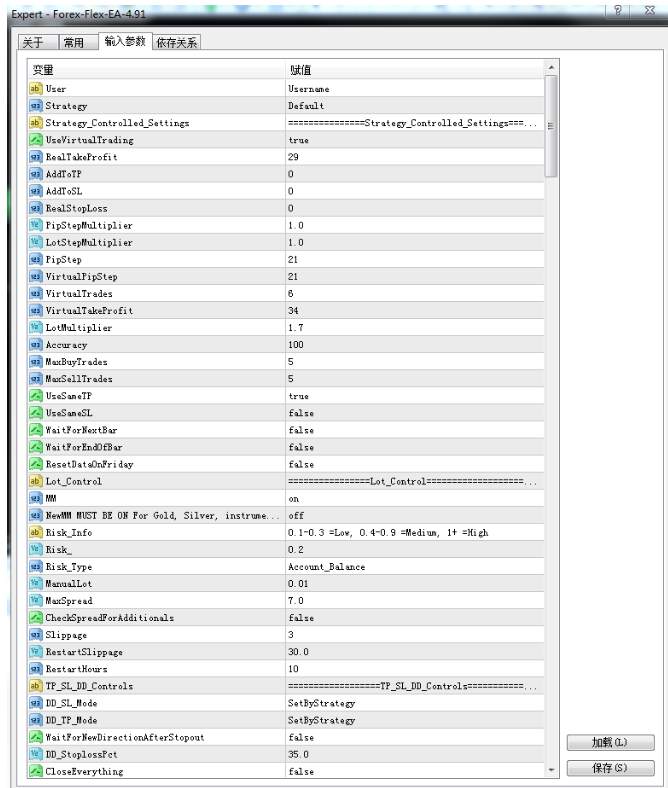Click the icon beside Accuracy
The width and height of the screenshot is (668, 788).
coord(35,345)
